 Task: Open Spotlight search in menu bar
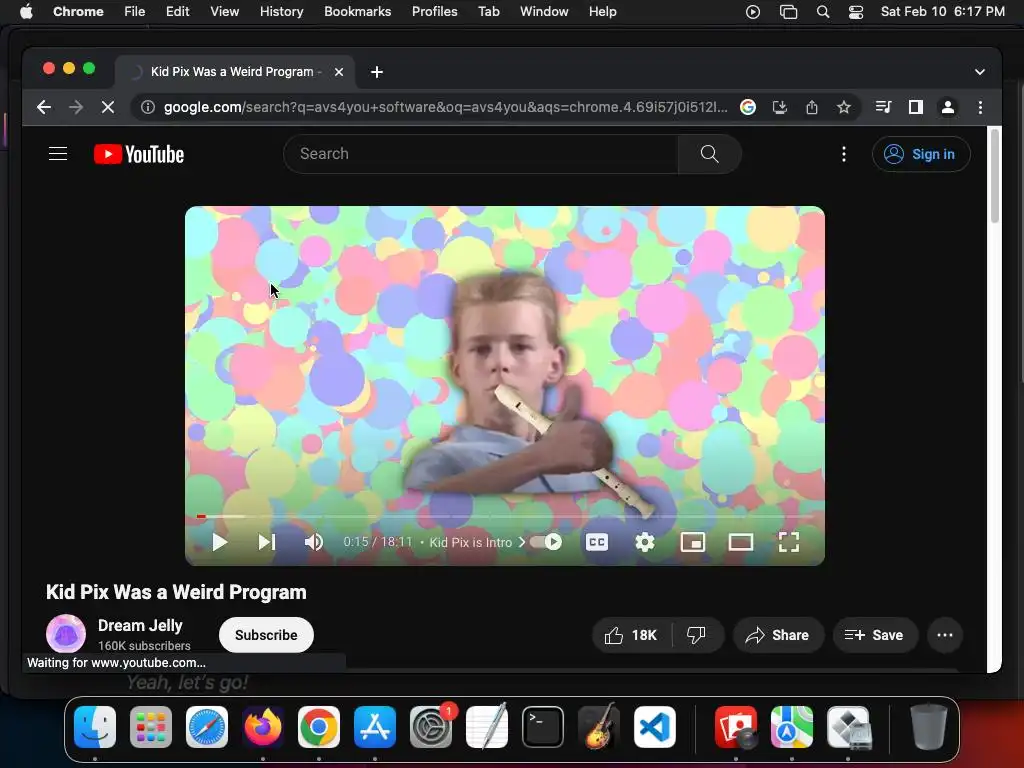[x=823, y=12]
